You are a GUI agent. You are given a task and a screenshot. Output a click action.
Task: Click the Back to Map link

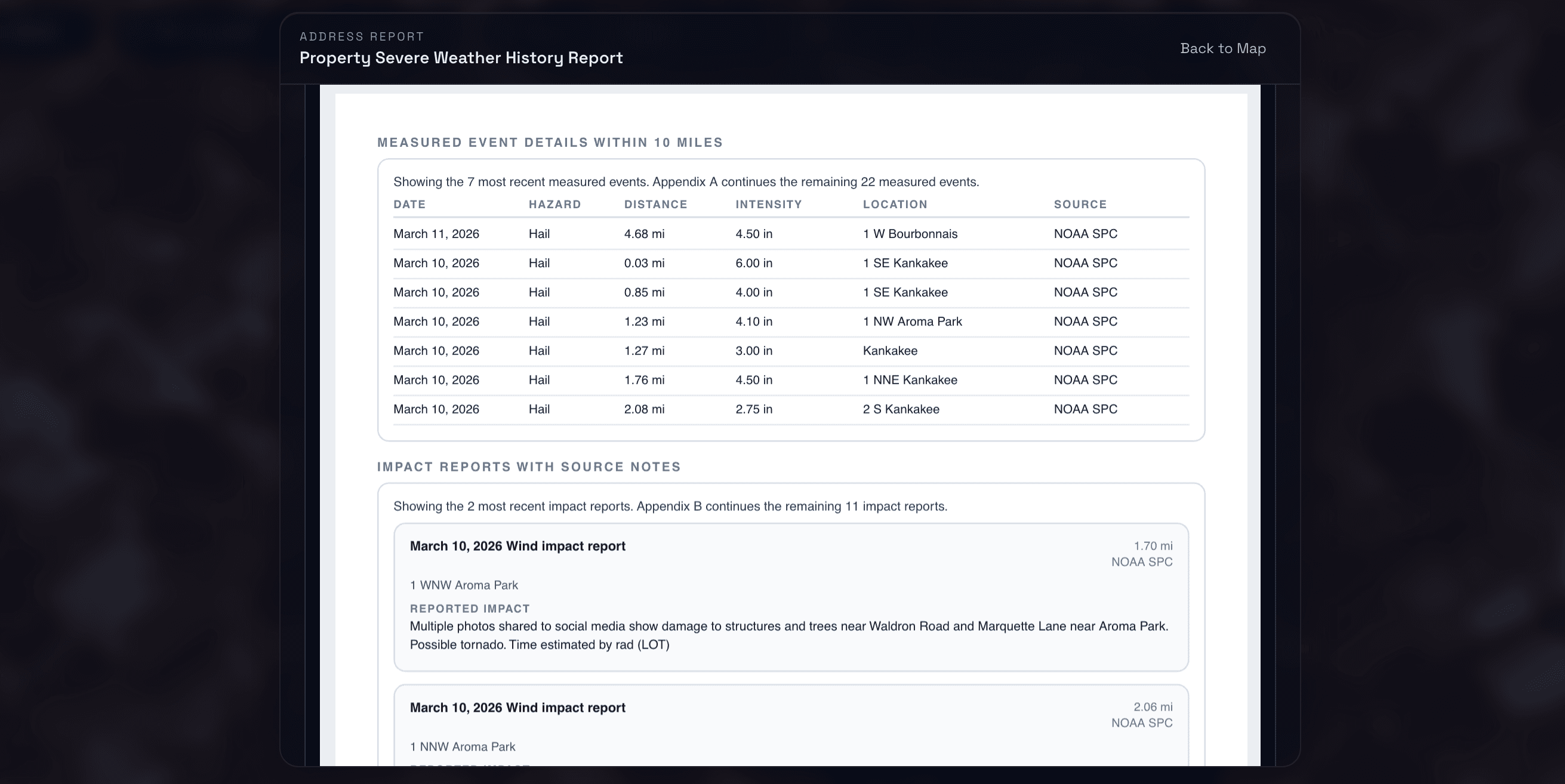point(1223,48)
